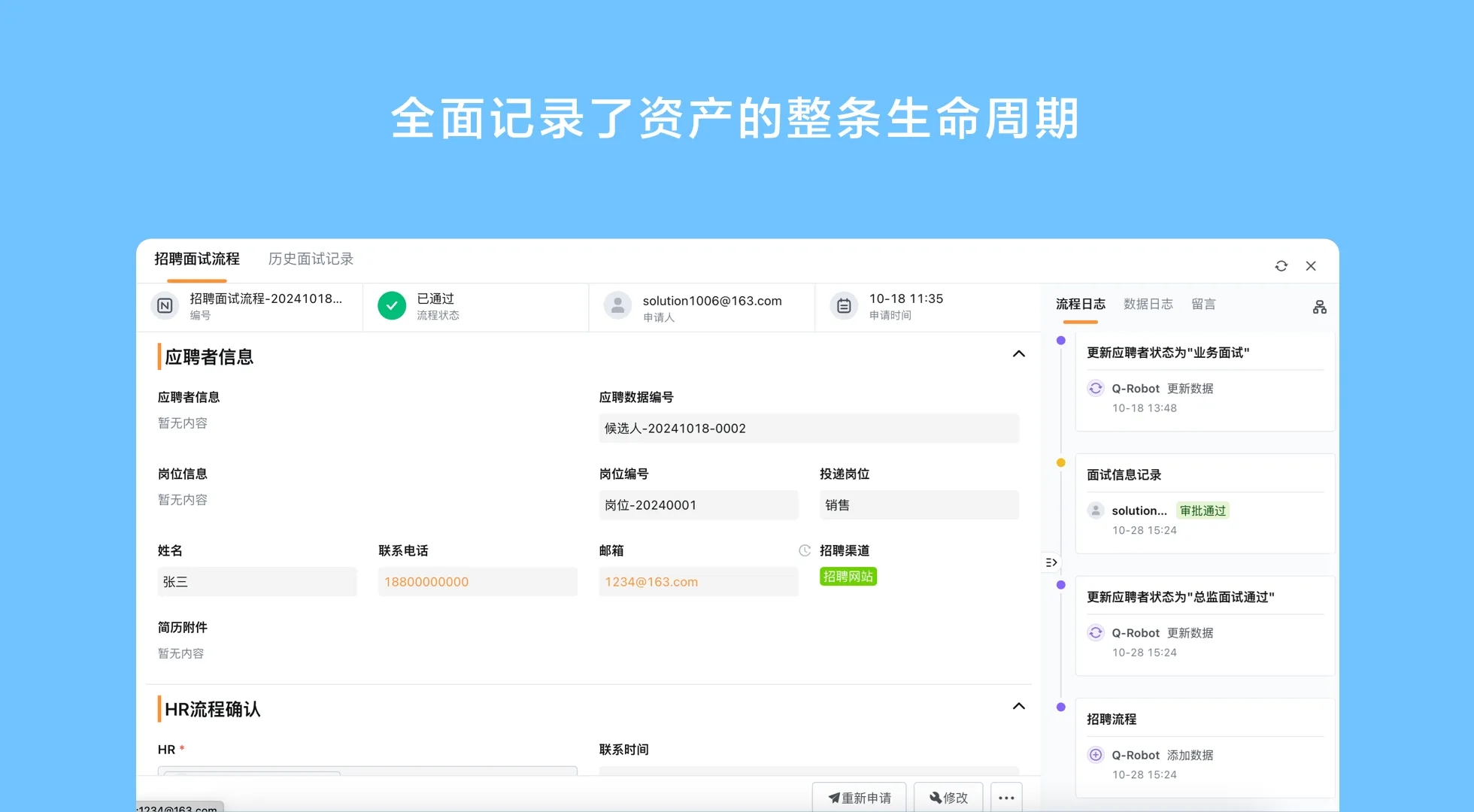Click the Q-Robot 更新数据 icon in 面试信息记录 area
The width and height of the screenshot is (1474, 812).
coord(1096,511)
